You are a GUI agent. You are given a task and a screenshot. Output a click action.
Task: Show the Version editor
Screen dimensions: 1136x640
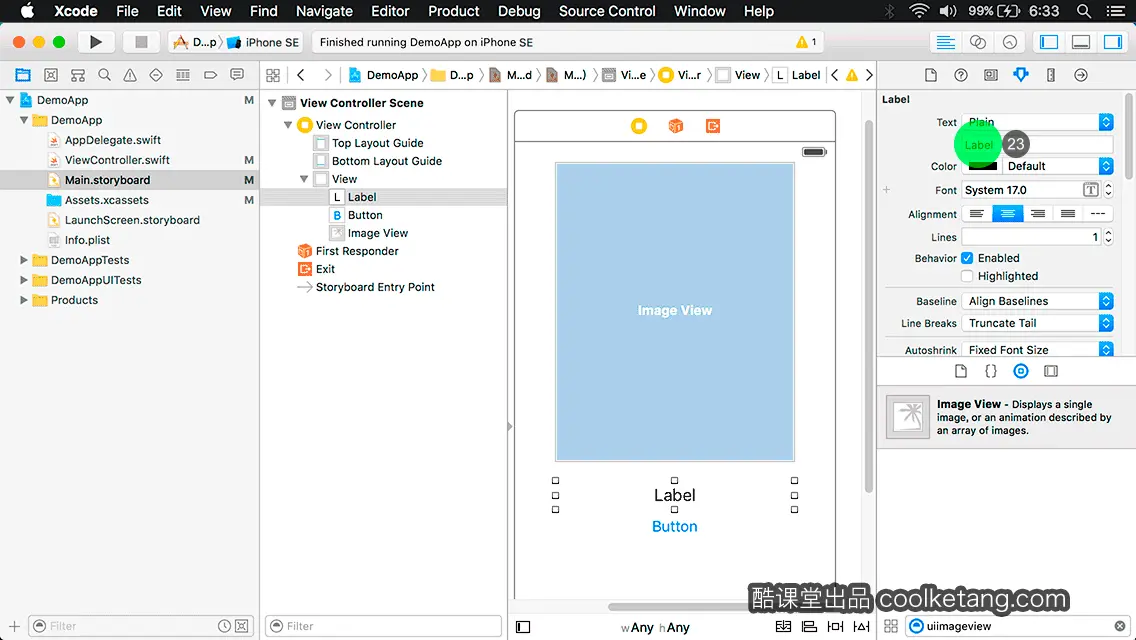tap(1009, 42)
